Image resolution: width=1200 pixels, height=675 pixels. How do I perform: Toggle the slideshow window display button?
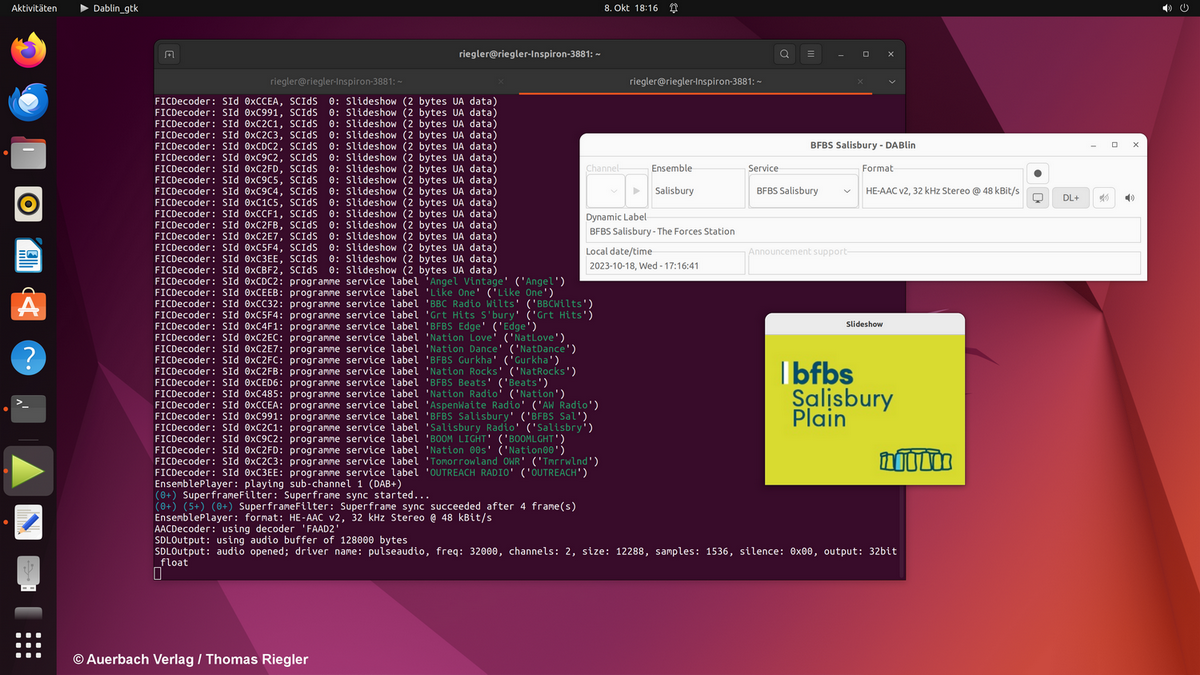click(x=1038, y=198)
